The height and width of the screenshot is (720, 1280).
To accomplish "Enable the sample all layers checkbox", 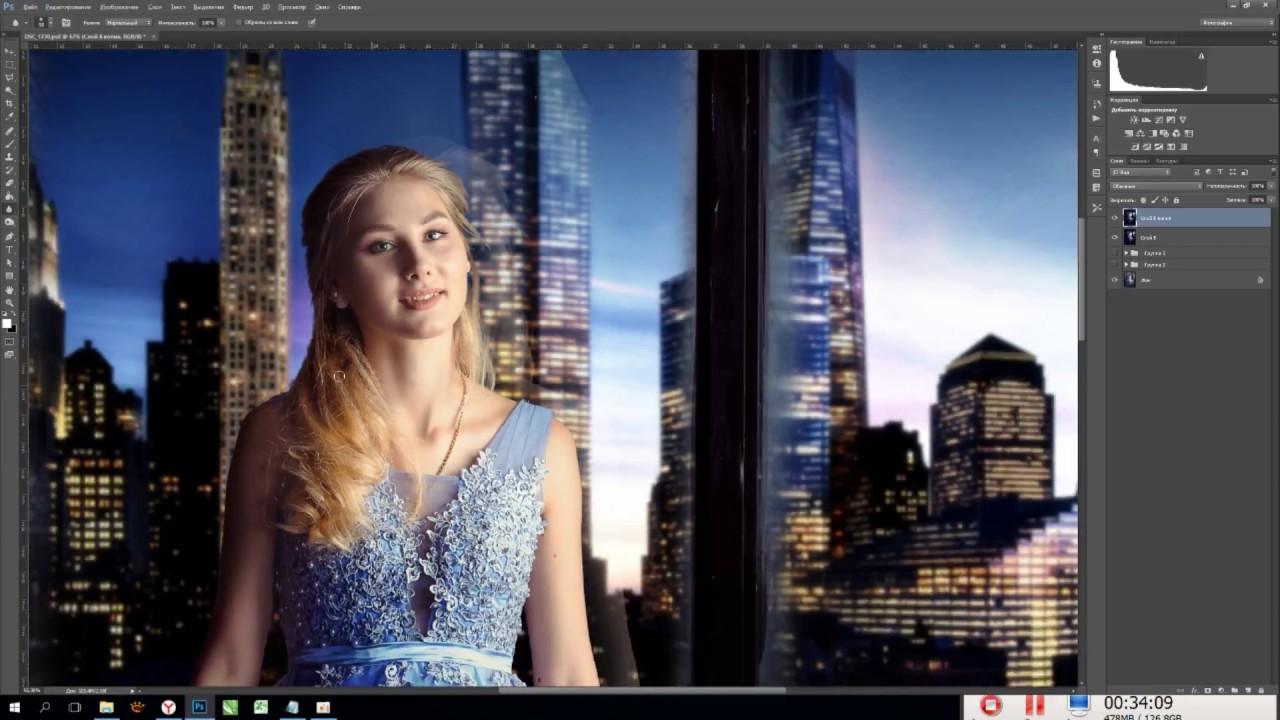I will [238, 22].
